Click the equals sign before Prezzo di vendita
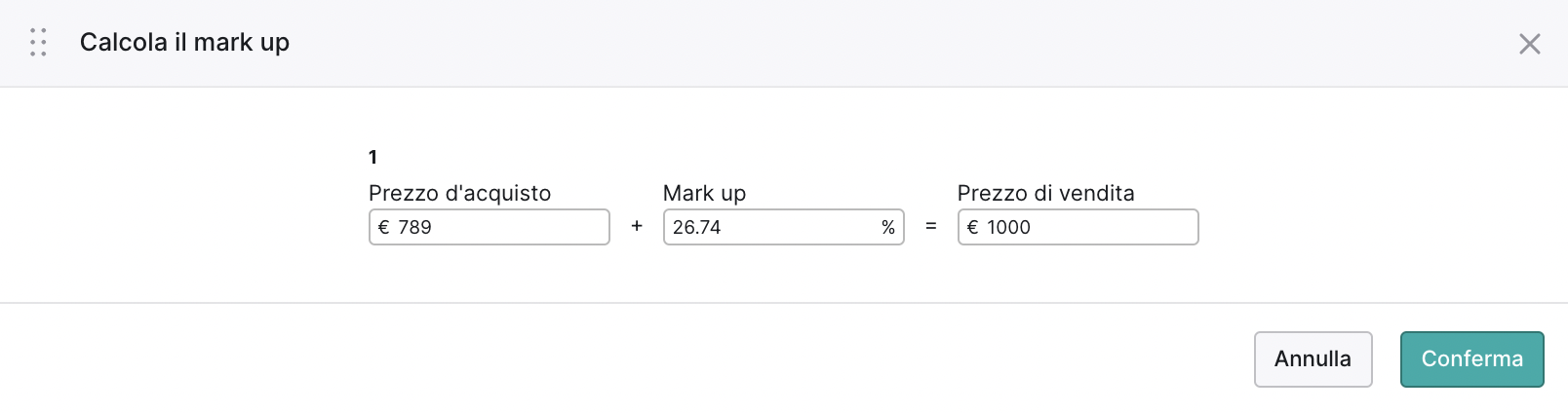Screen dimensions: 1568x413 pos(931,226)
